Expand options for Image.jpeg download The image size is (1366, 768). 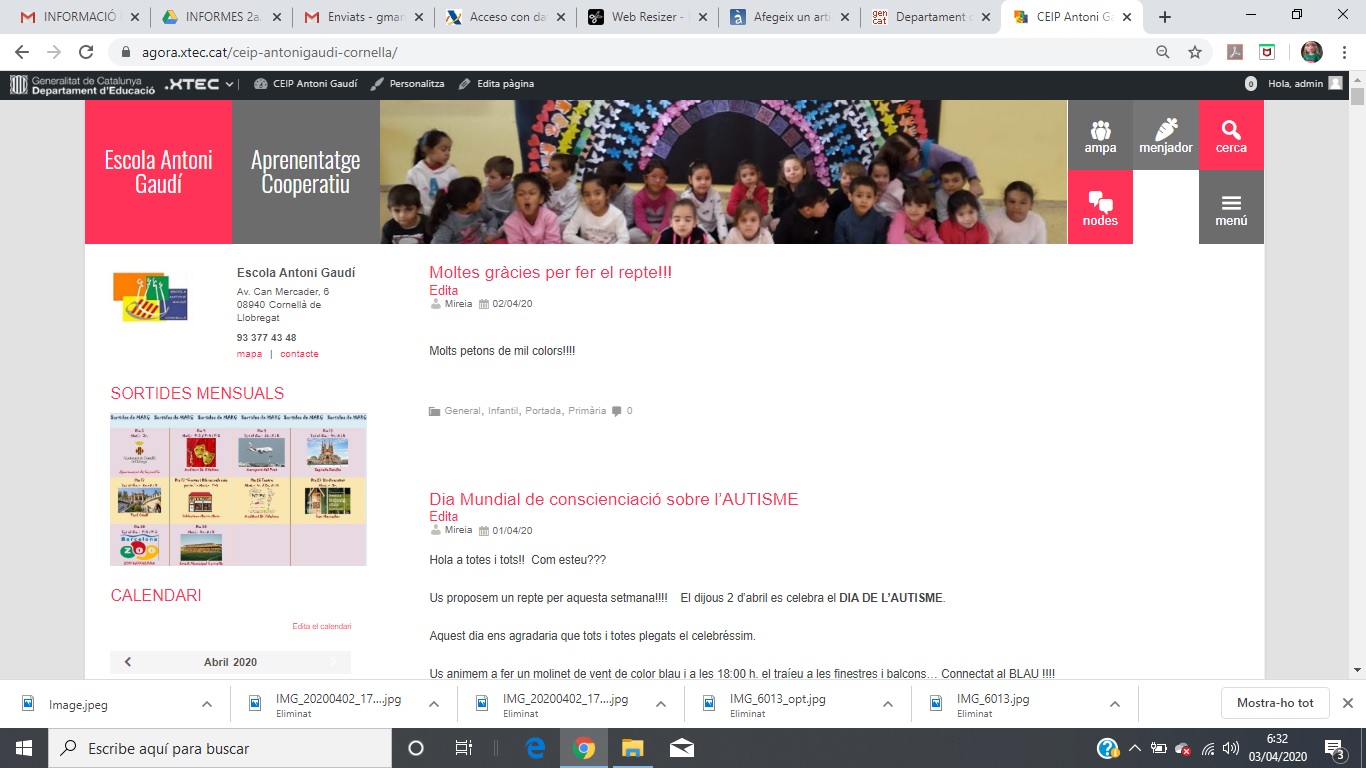[207, 704]
